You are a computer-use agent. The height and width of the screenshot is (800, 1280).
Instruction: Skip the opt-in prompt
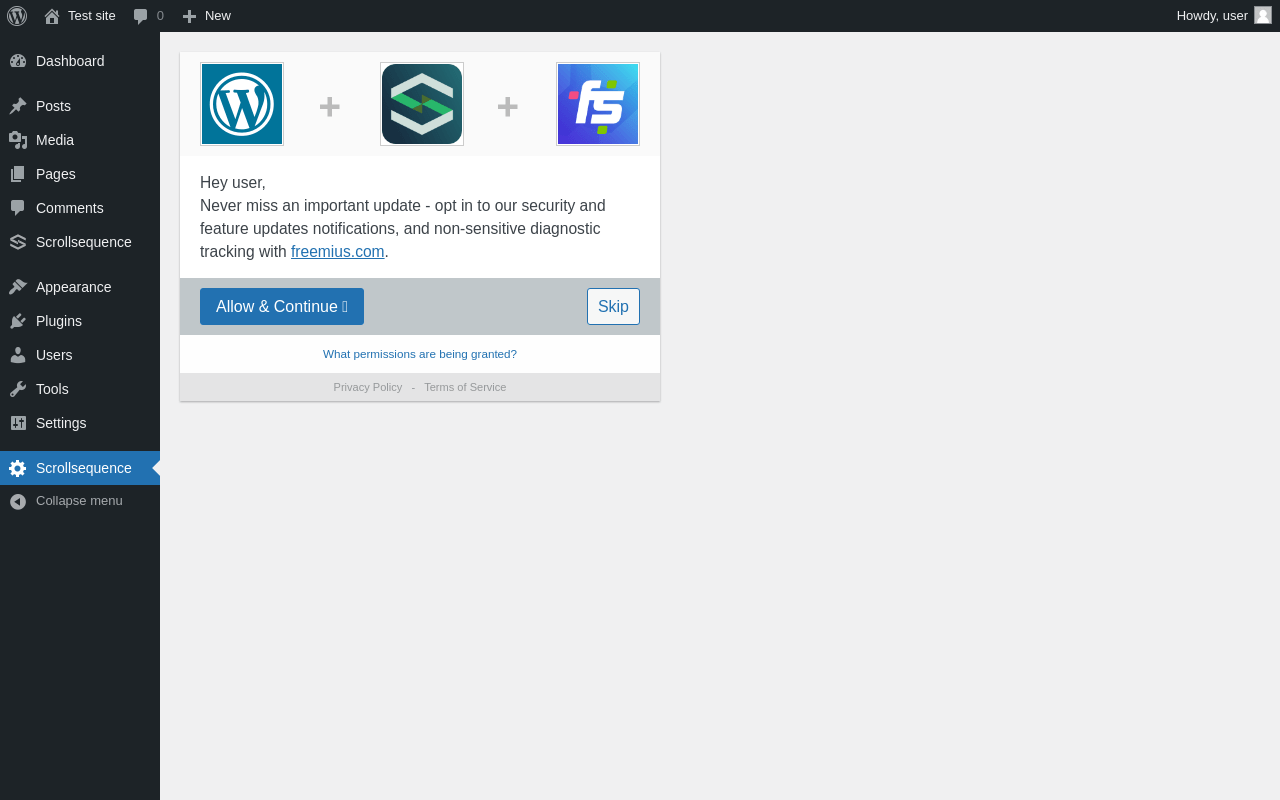tap(613, 306)
